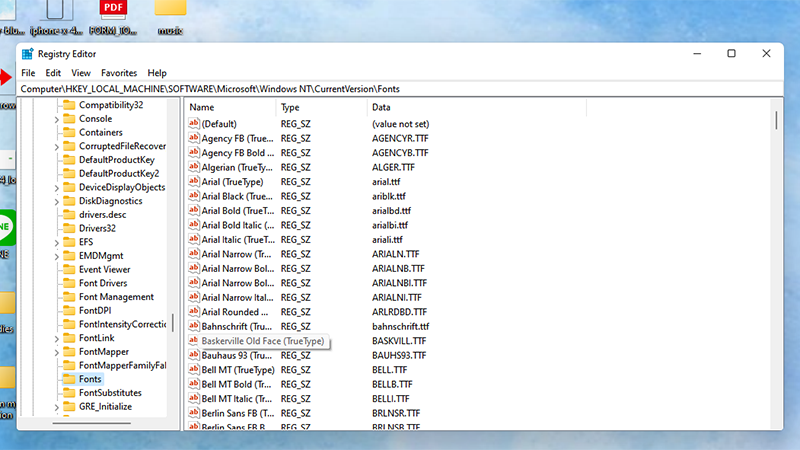Screen dimensions: 800x450
Task: Select the Arial Bold Italic value name
Action: (x=237, y=225)
